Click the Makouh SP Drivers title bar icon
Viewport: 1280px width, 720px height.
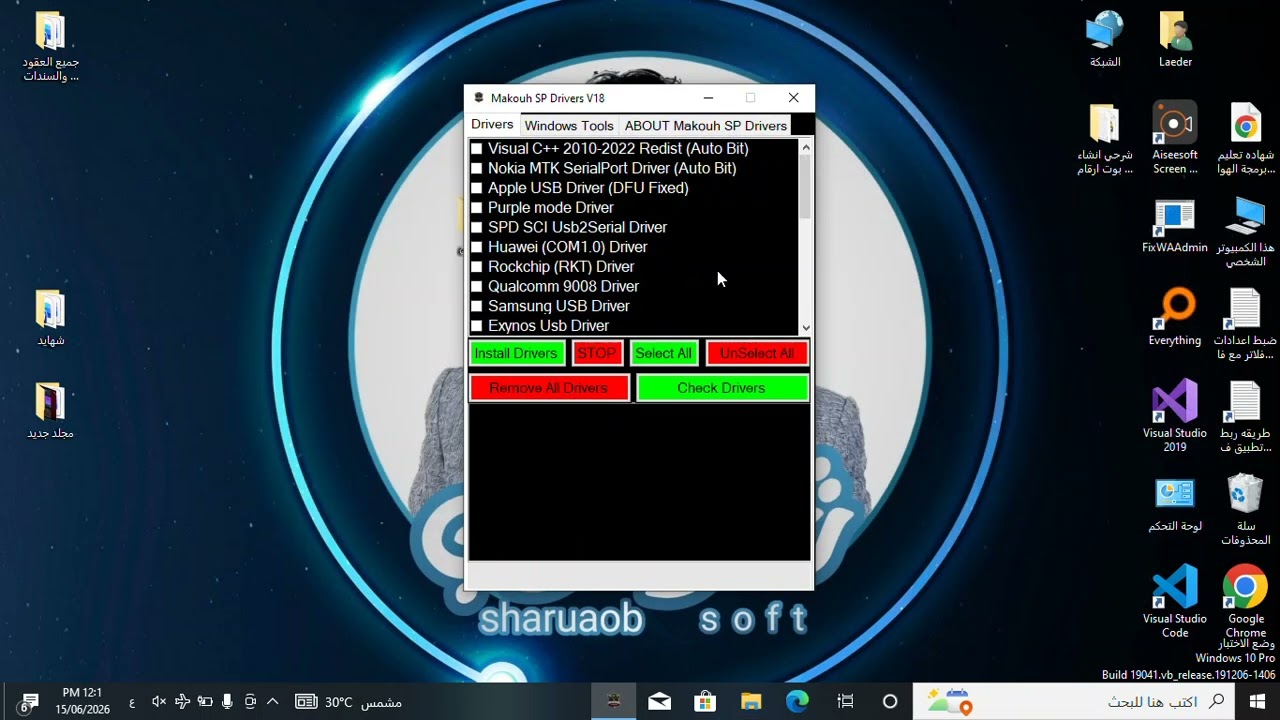coord(479,98)
